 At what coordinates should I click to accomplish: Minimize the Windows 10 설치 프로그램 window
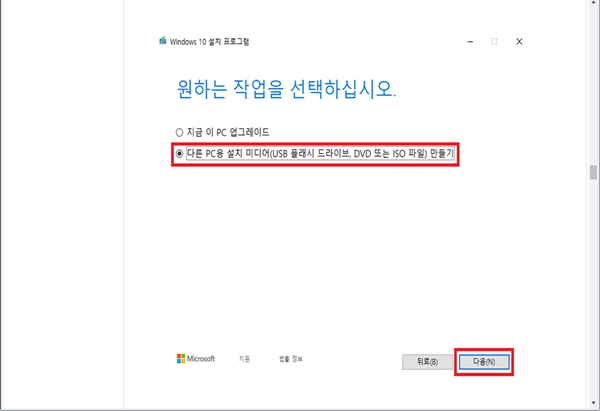(470, 41)
